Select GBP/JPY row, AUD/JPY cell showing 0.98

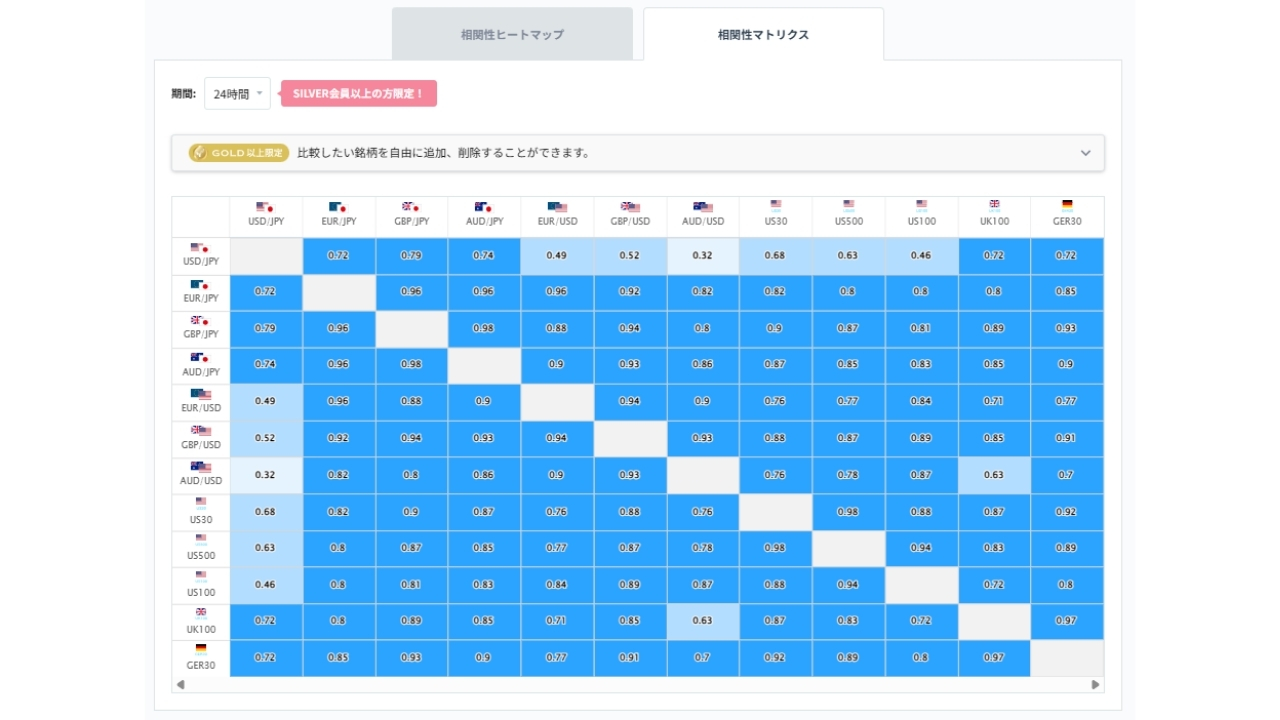tap(484, 329)
